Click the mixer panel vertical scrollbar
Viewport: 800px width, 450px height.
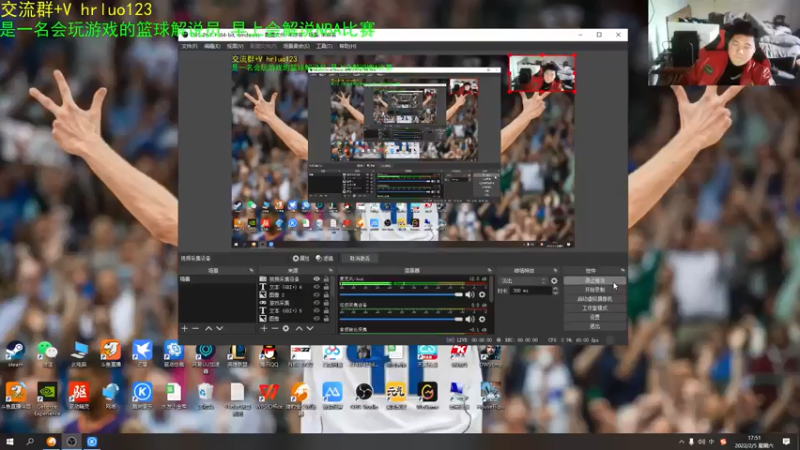coord(492,289)
